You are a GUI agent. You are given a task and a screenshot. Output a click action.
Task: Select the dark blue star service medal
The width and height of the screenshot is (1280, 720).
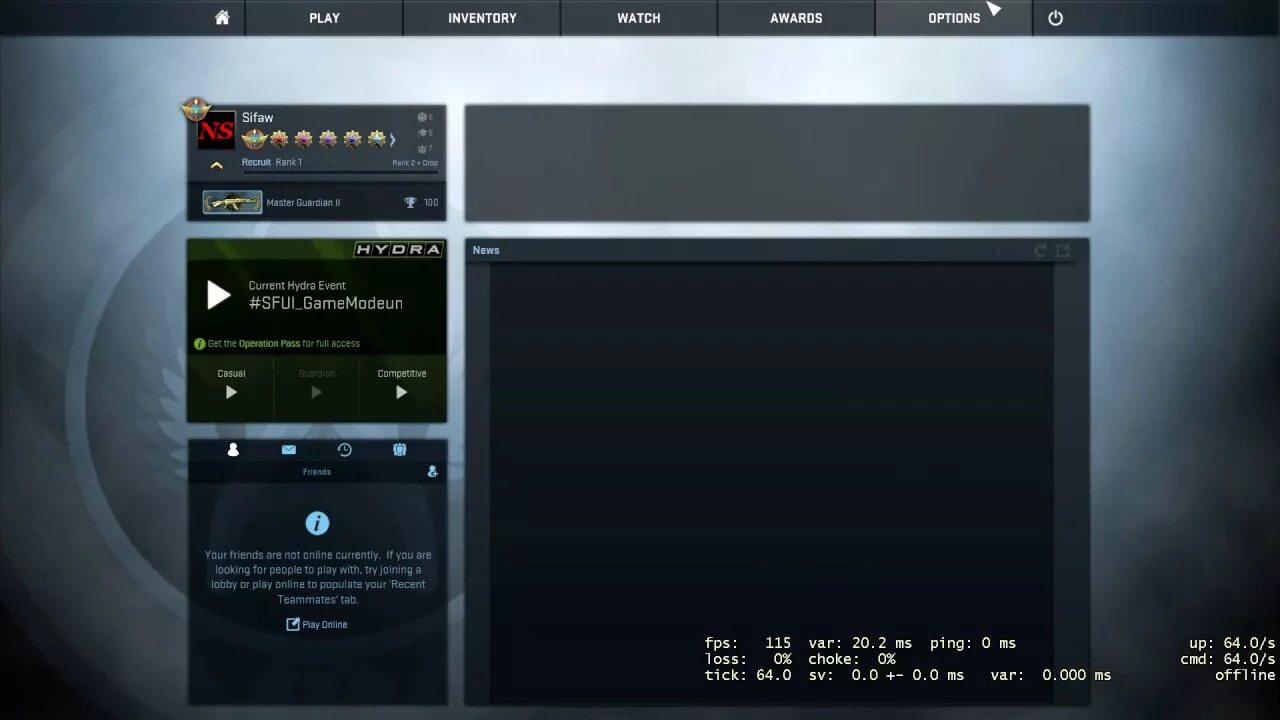(x=352, y=139)
